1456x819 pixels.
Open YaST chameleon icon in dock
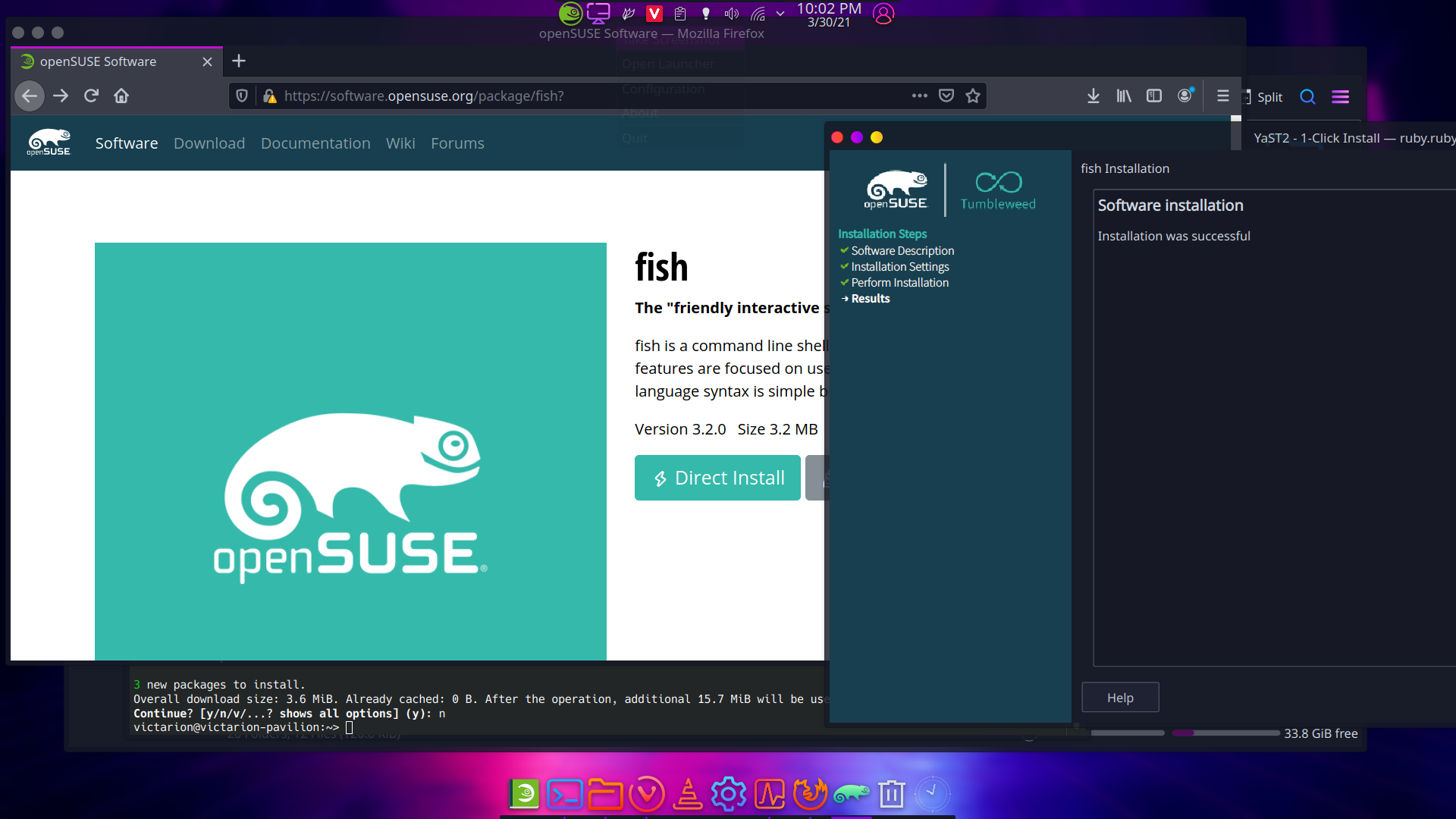(852, 794)
